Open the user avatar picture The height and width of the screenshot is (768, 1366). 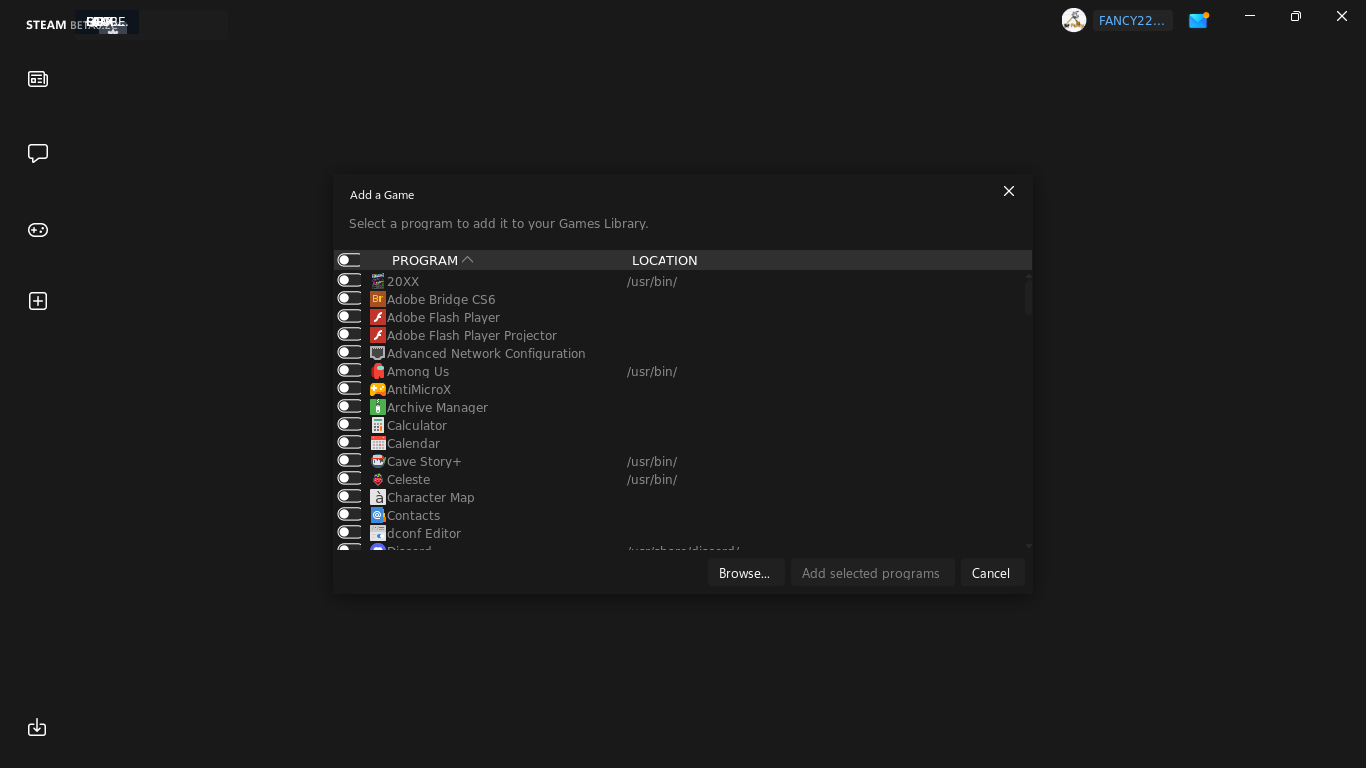click(1074, 20)
